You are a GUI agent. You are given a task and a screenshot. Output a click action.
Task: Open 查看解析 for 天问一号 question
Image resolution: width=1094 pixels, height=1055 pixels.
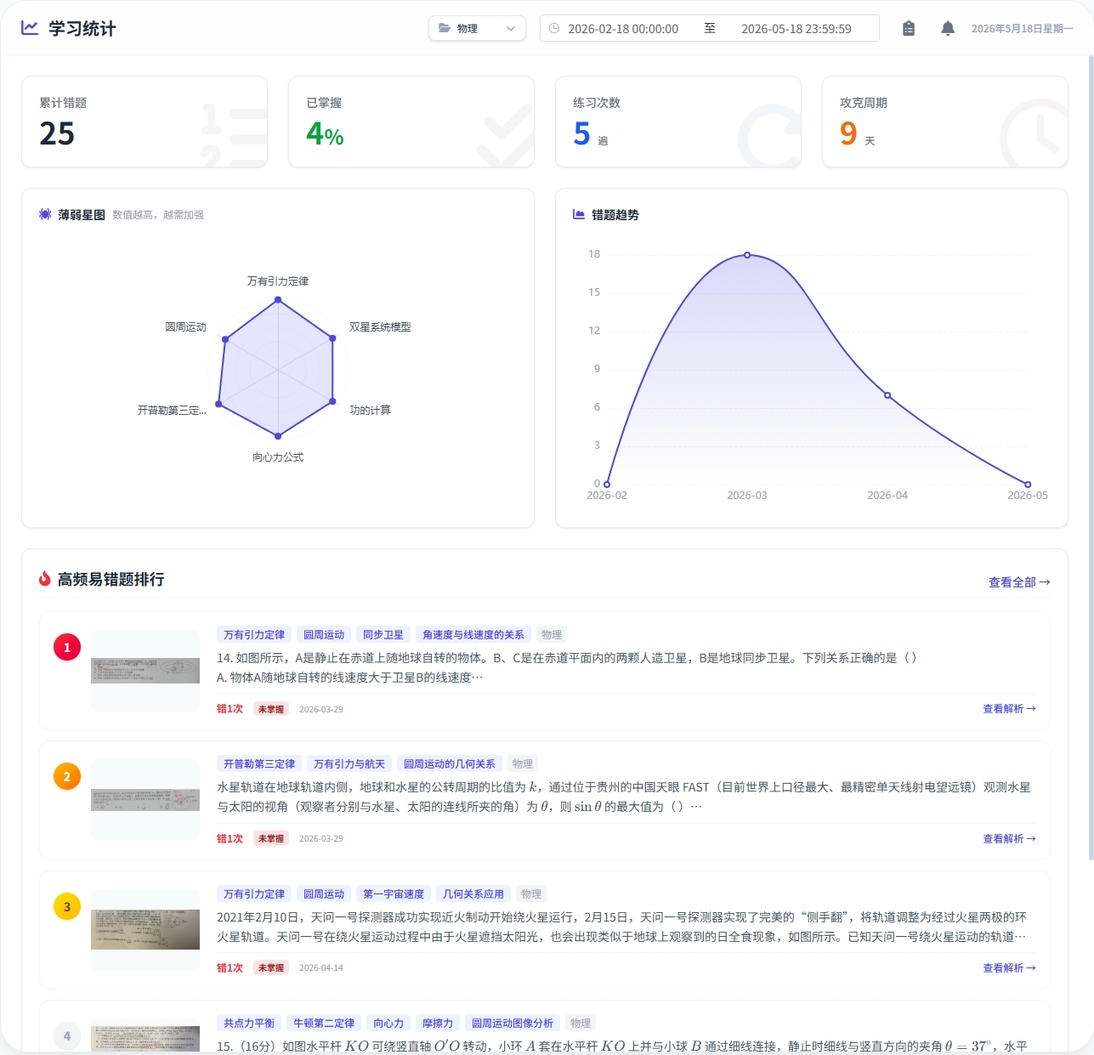(1009, 968)
